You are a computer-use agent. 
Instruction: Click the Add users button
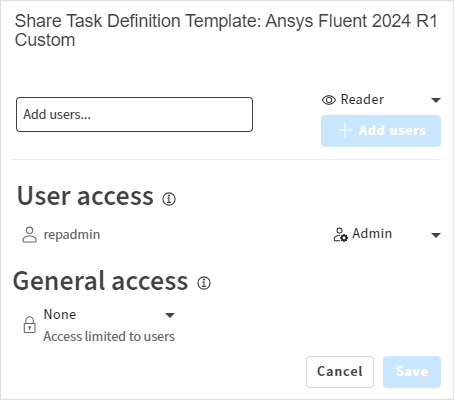click(x=381, y=131)
